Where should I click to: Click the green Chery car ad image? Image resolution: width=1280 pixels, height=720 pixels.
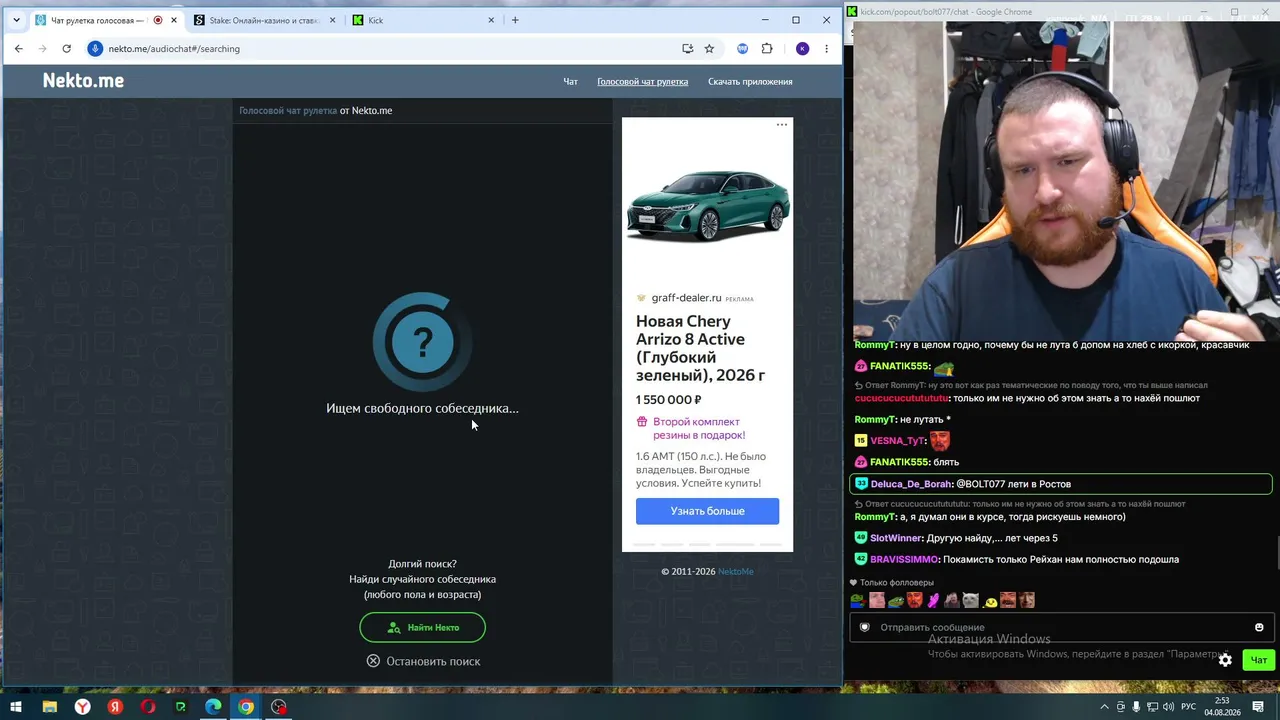pos(707,205)
